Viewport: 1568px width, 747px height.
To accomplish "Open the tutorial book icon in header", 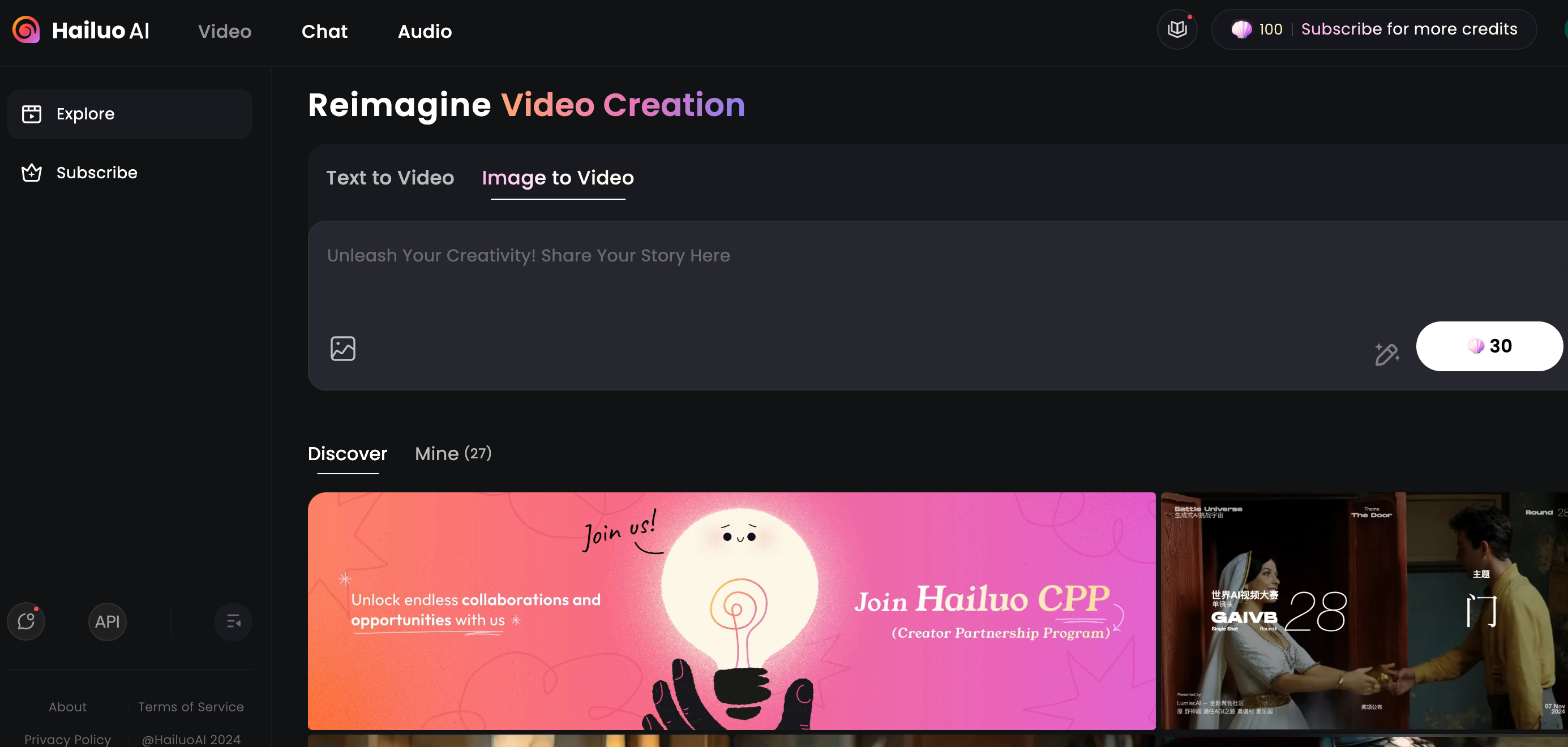I will click(1177, 29).
